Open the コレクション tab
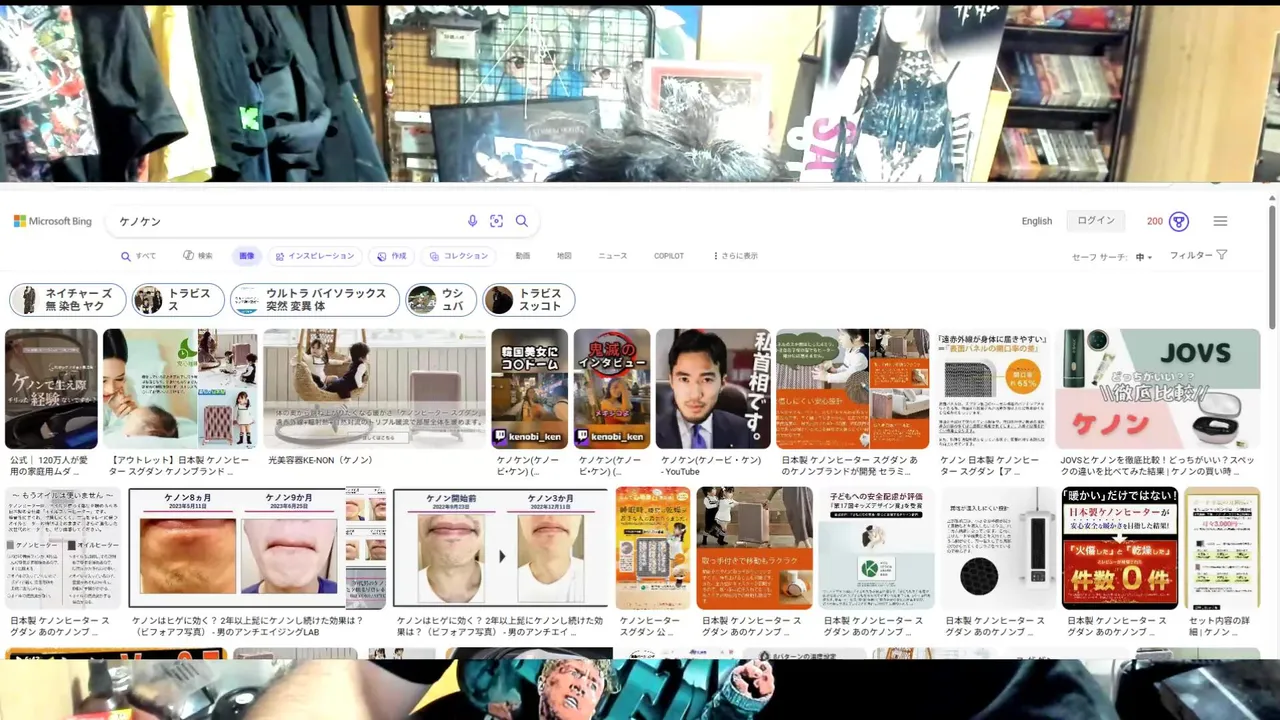The height and width of the screenshot is (720, 1280). point(458,256)
